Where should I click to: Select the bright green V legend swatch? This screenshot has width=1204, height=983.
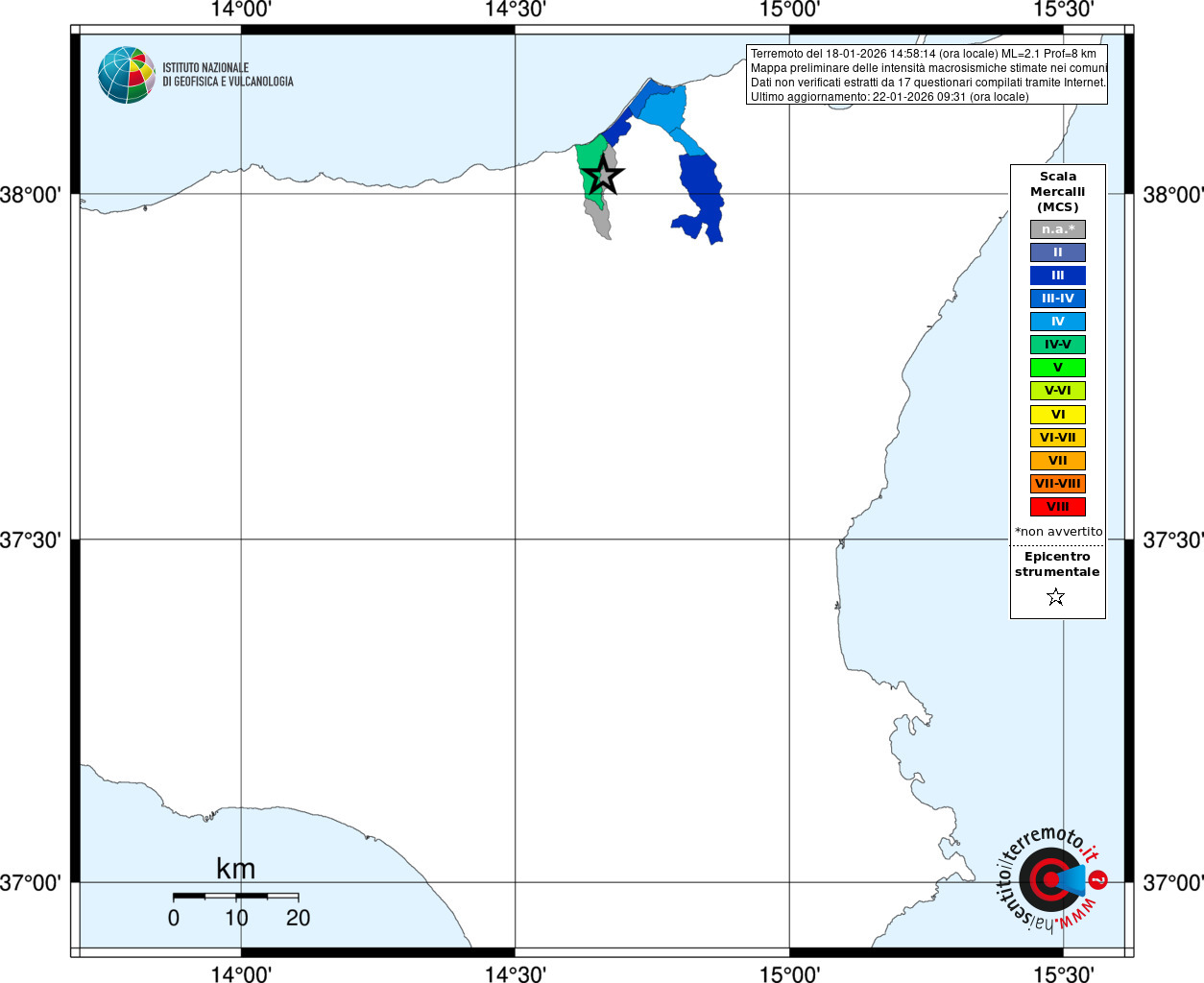pos(1058,368)
